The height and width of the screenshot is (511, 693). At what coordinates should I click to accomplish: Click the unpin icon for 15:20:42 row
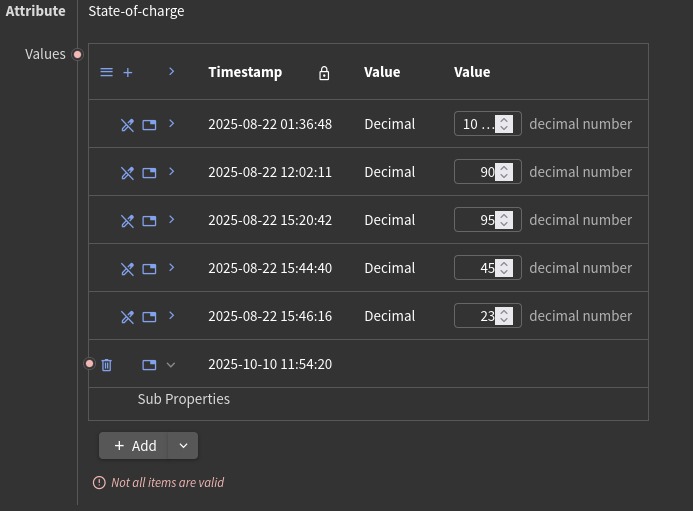pyautogui.click(x=127, y=221)
